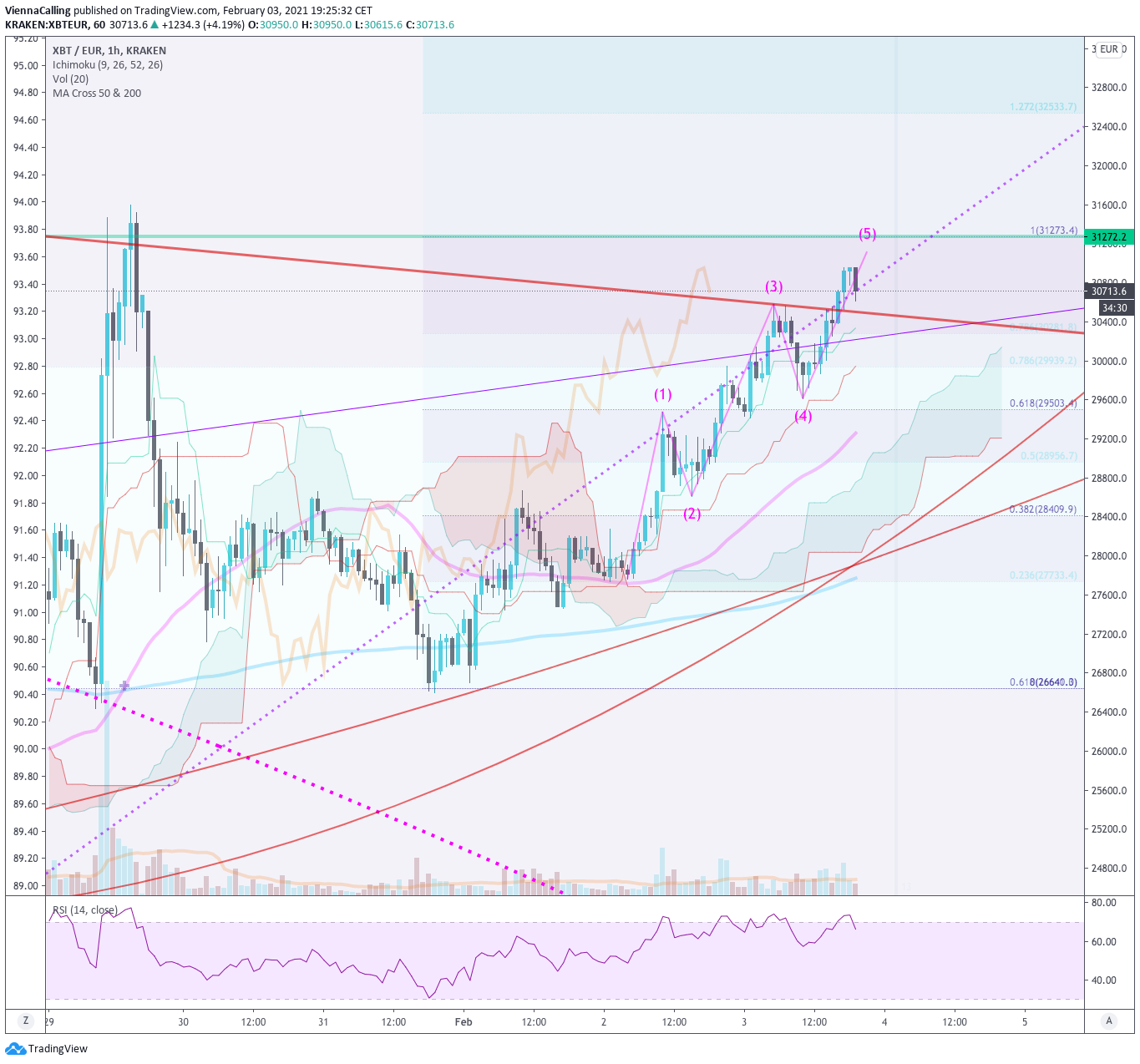Image resolution: width=1140 pixels, height=1064 pixels.
Task: Click Elliott wave label (3)
Action: (774, 286)
